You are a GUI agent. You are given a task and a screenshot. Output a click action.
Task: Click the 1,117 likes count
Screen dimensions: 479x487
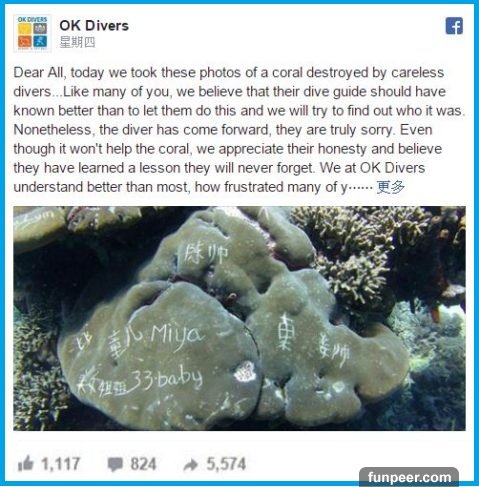click(60, 464)
